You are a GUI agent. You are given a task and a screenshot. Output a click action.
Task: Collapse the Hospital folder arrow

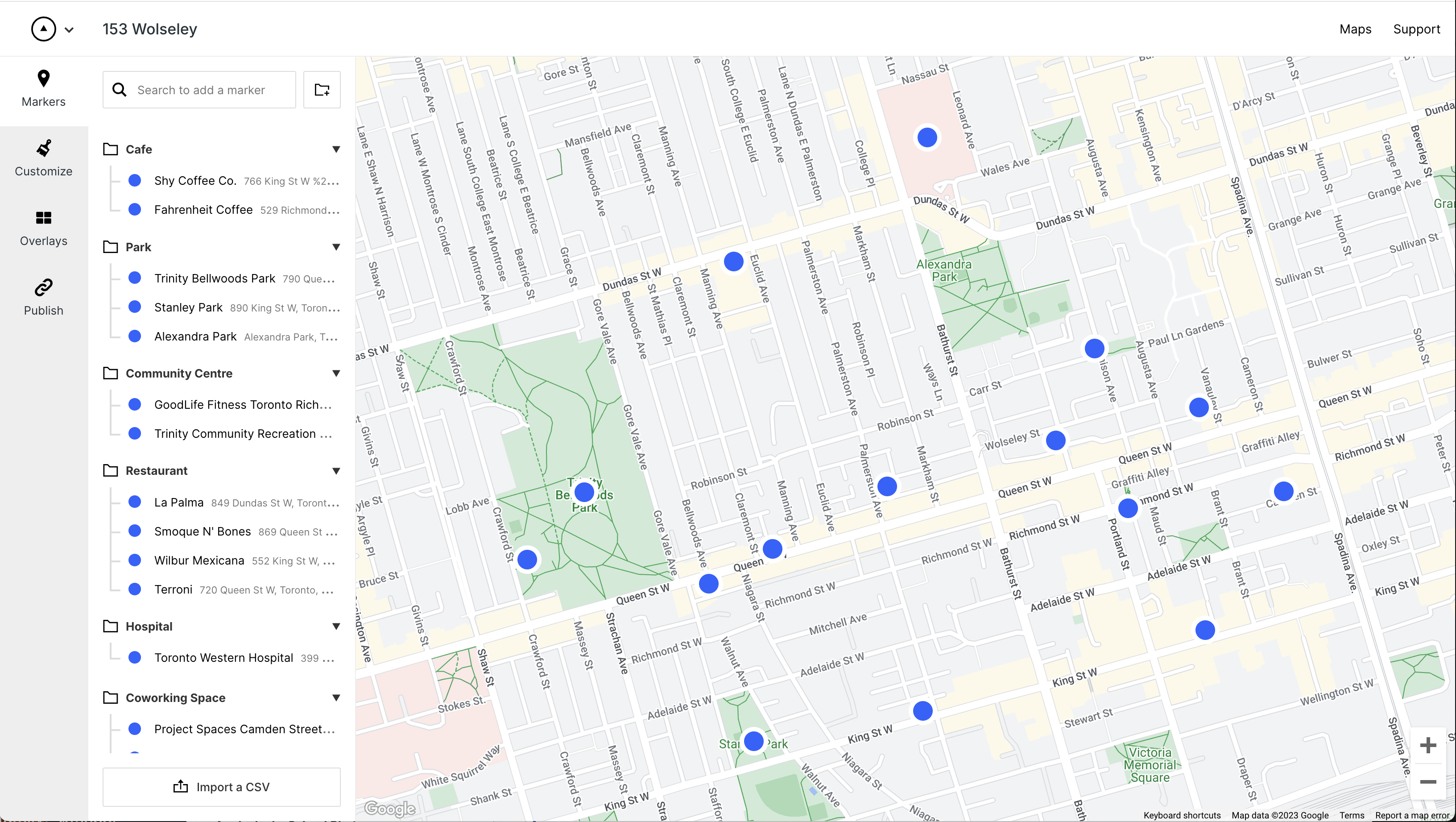tap(336, 627)
